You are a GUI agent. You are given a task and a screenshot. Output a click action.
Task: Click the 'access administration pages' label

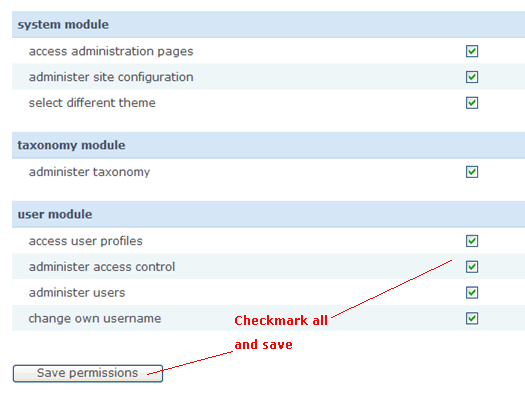[111, 52]
